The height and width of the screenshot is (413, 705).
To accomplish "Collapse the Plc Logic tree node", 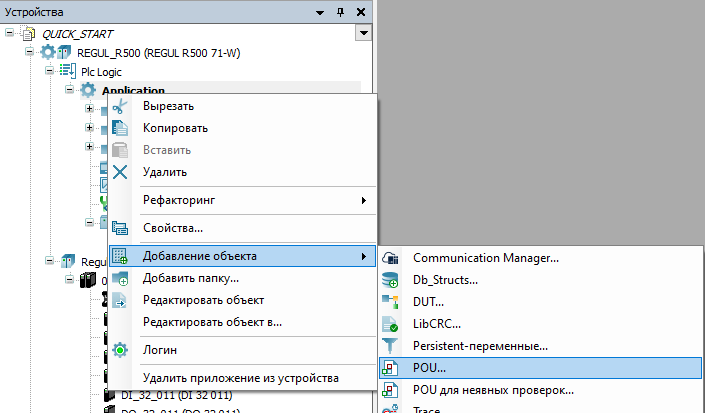I will pyautogui.click(x=50, y=71).
